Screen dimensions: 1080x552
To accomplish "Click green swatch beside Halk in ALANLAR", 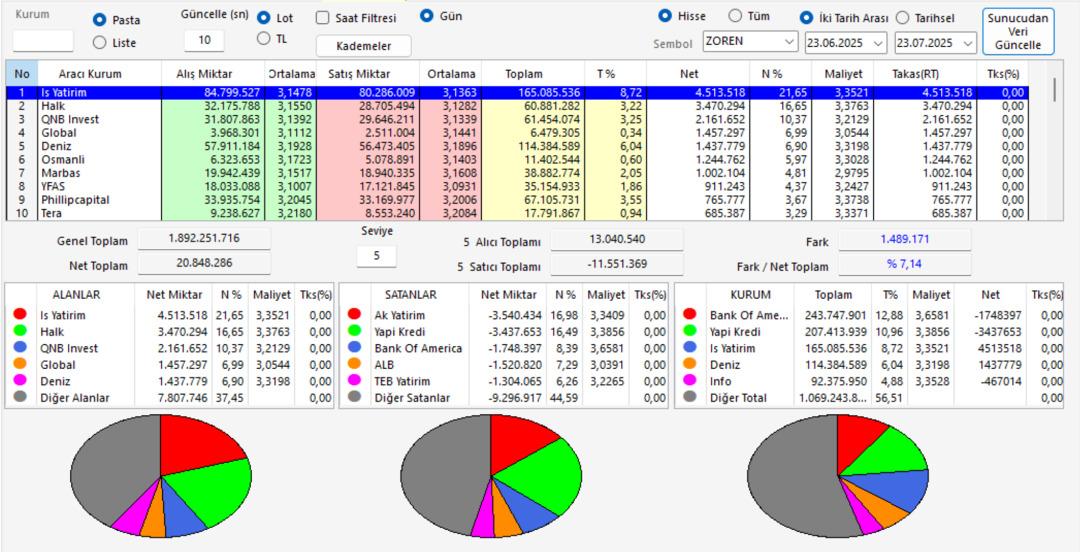I will point(20,331).
